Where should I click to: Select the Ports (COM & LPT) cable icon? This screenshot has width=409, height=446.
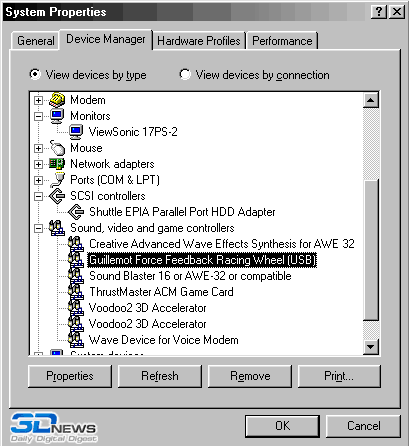click(57, 180)
